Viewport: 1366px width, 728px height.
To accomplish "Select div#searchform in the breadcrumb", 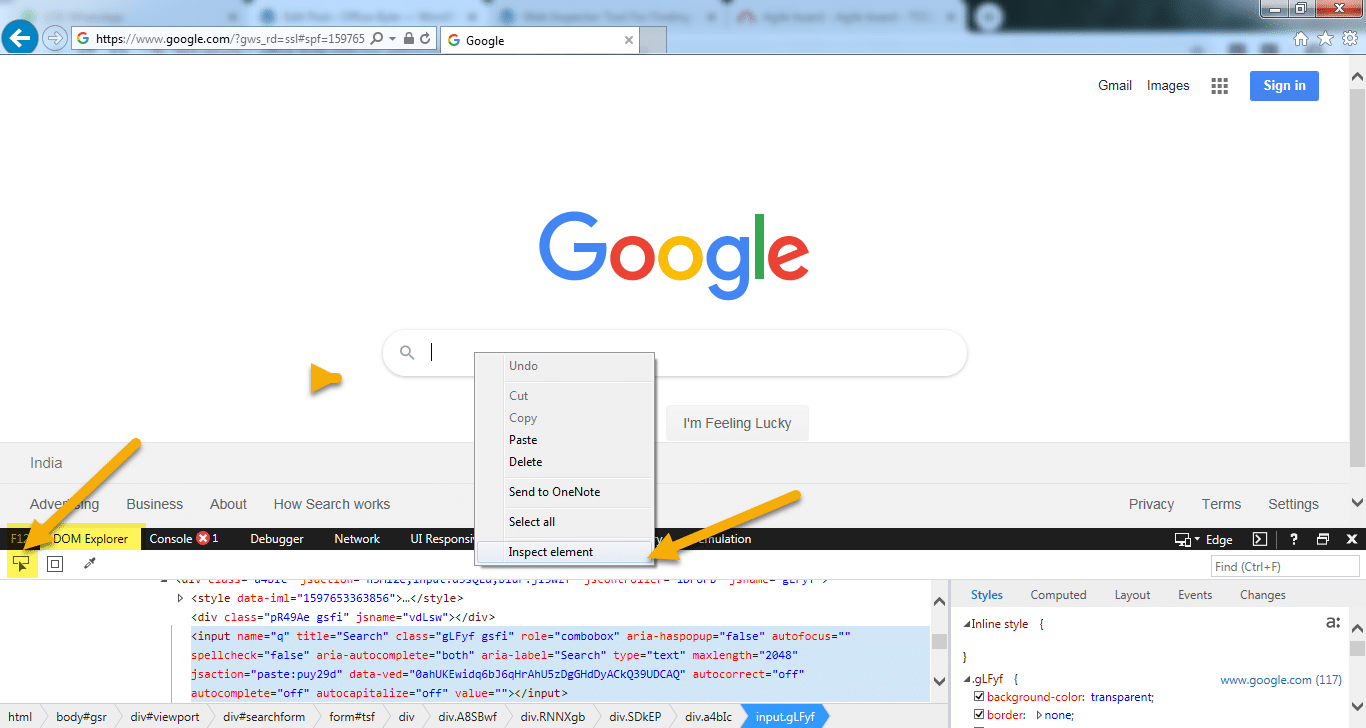I will tap(264, 717).
